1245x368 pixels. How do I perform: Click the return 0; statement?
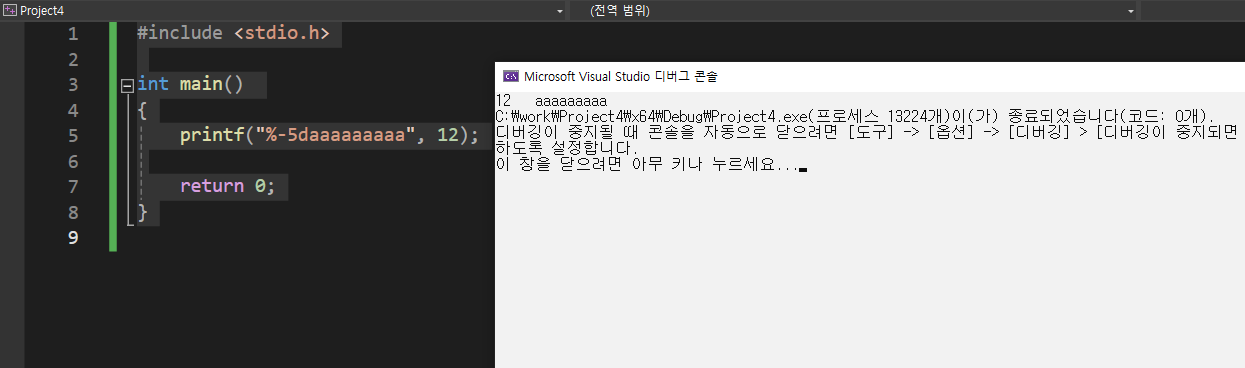click(227, 186)
